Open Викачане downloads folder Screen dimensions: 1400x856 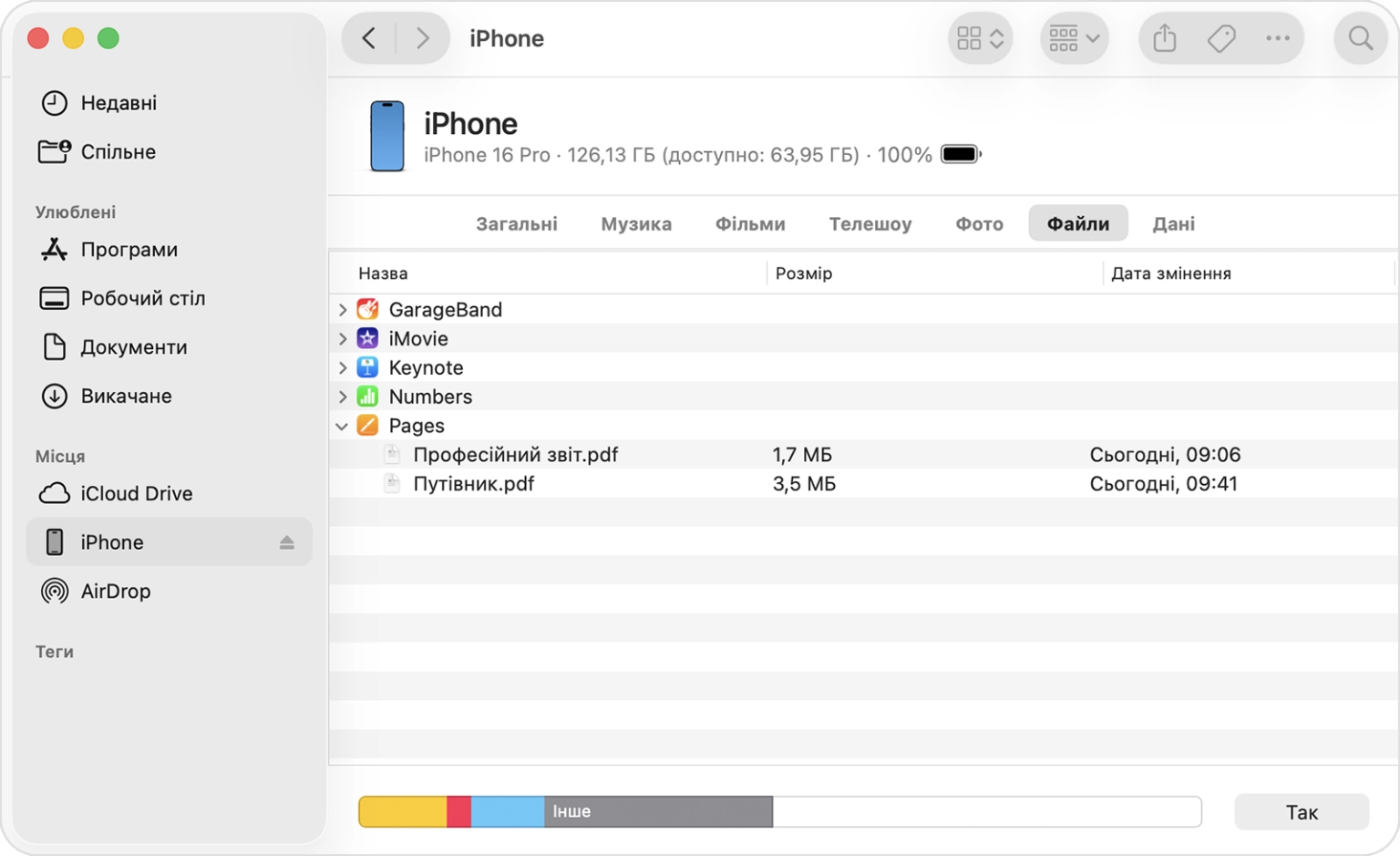click(x=170, y=396)
